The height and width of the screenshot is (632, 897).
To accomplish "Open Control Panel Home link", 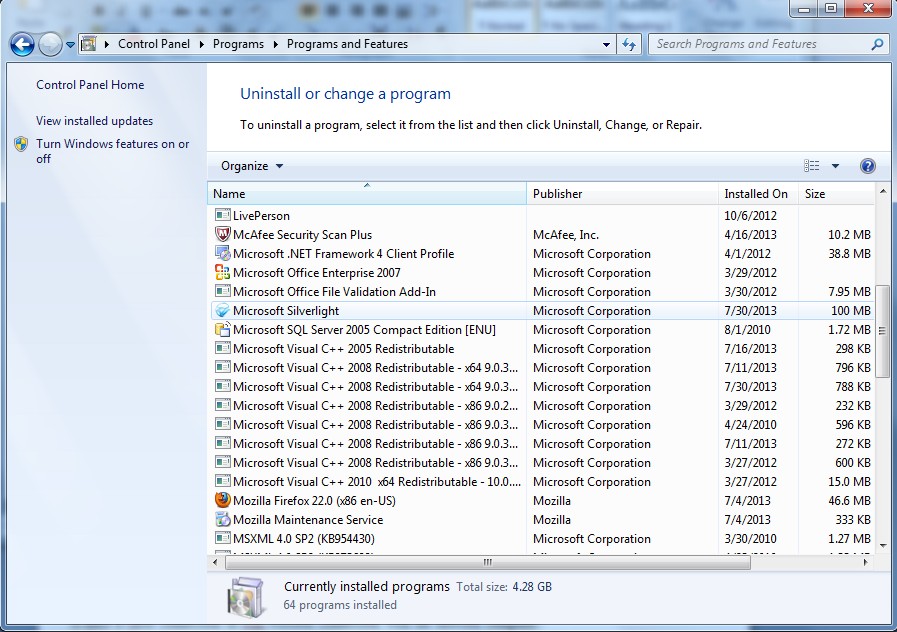I will (x=90, y=85).
